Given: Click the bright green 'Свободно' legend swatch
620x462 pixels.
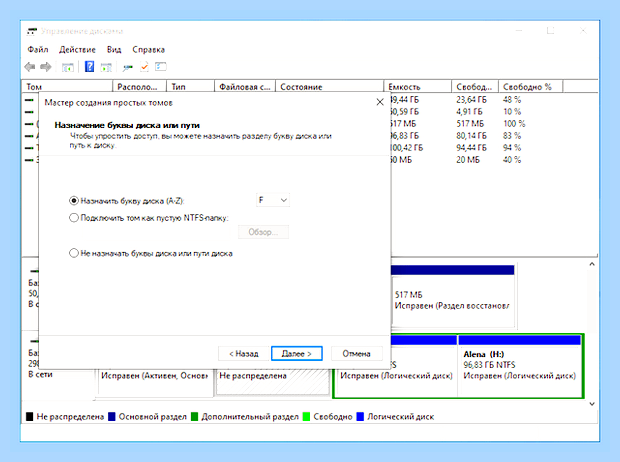Looking at the screenshot, I should (x=306, y=417).
